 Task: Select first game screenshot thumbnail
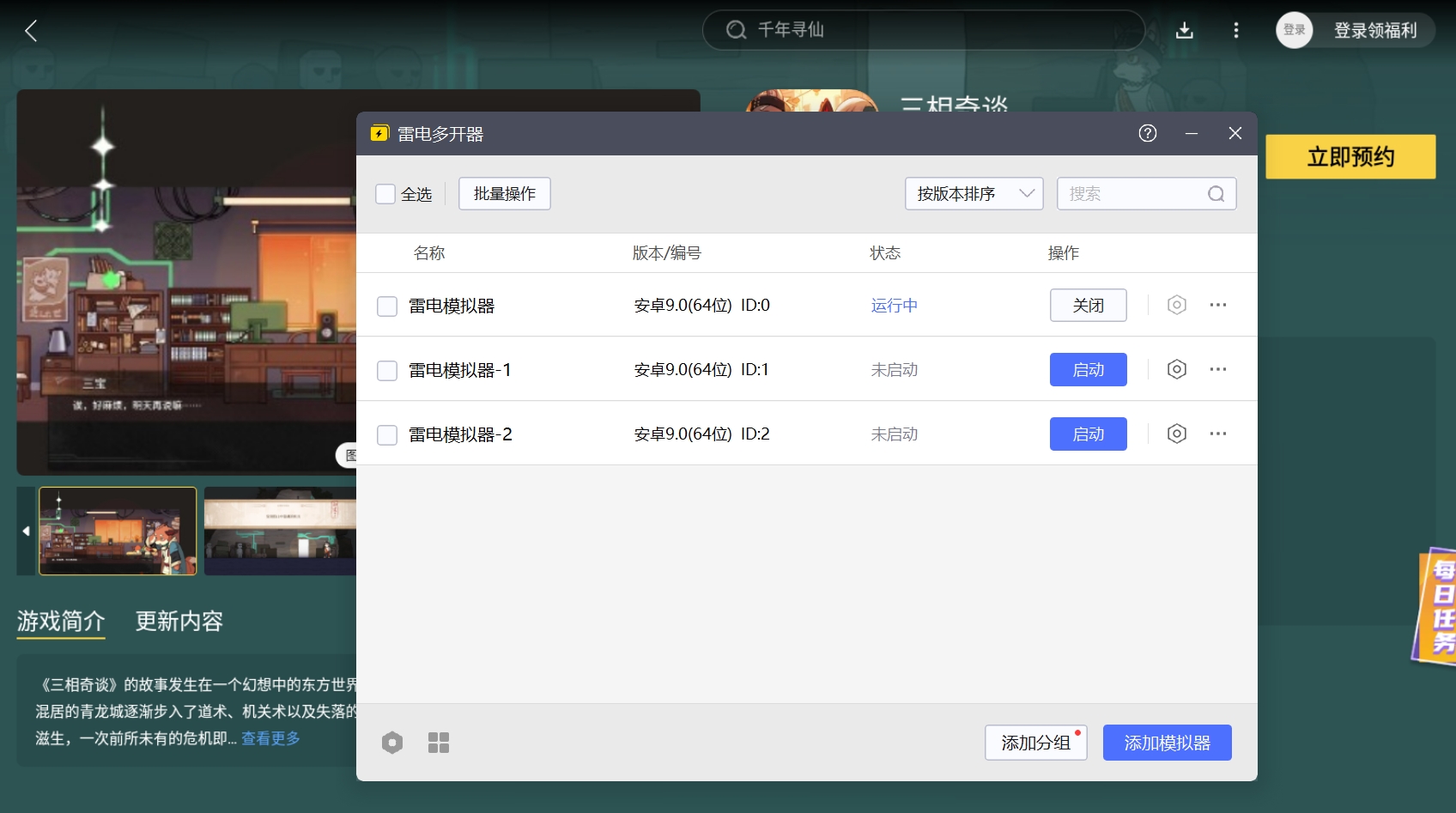click(x=118, y=531)
